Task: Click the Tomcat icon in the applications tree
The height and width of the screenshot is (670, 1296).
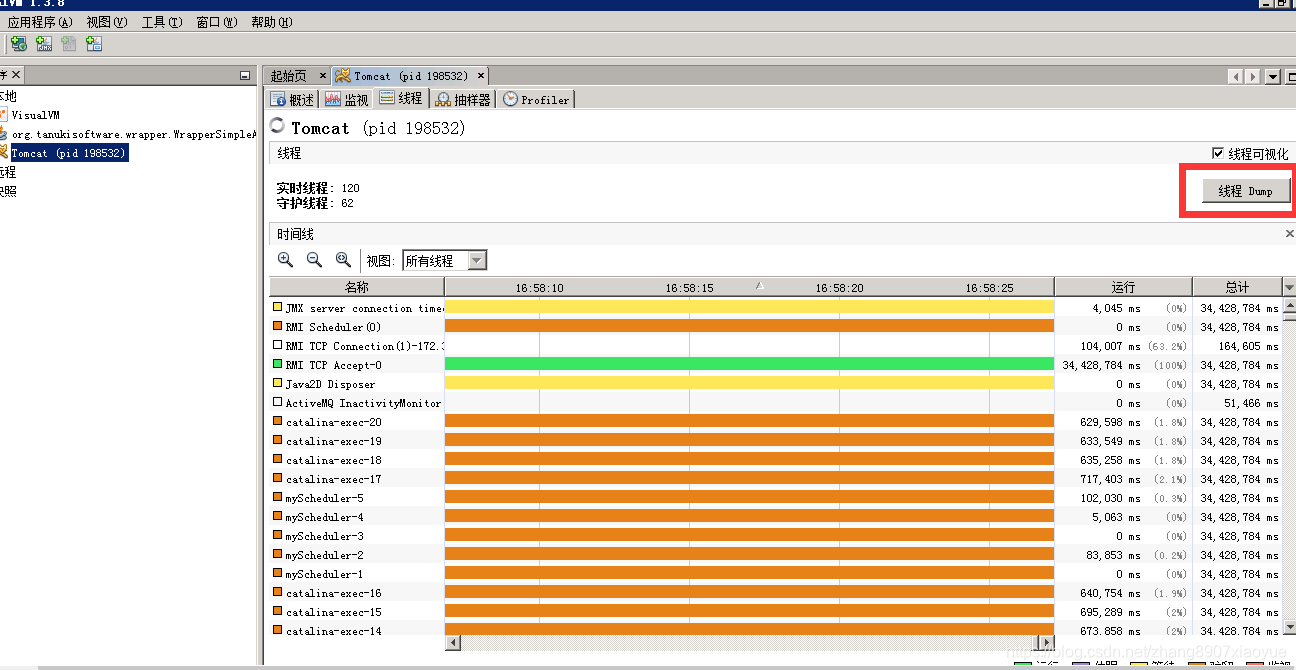Action: coord(4,153)
